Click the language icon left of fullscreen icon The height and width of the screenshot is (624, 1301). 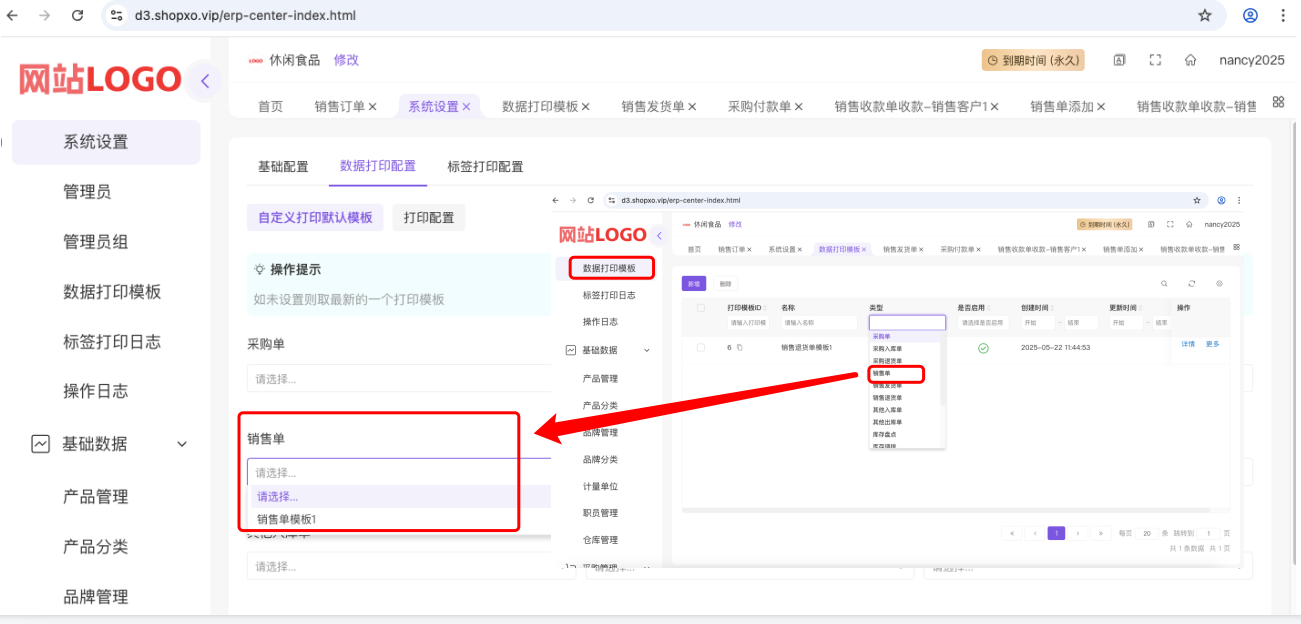coord(1120,60)
